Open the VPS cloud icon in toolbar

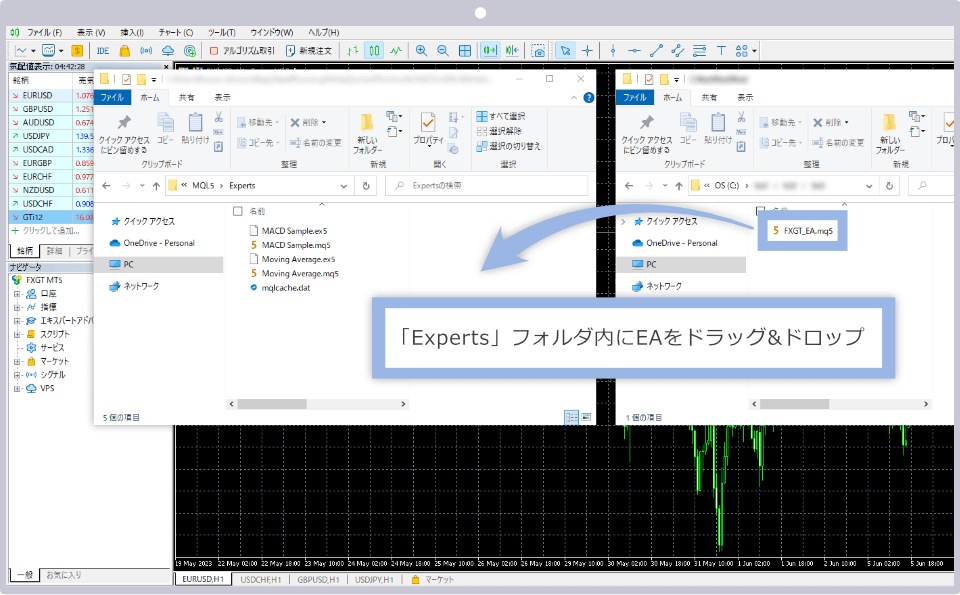(x=168, y=51)
